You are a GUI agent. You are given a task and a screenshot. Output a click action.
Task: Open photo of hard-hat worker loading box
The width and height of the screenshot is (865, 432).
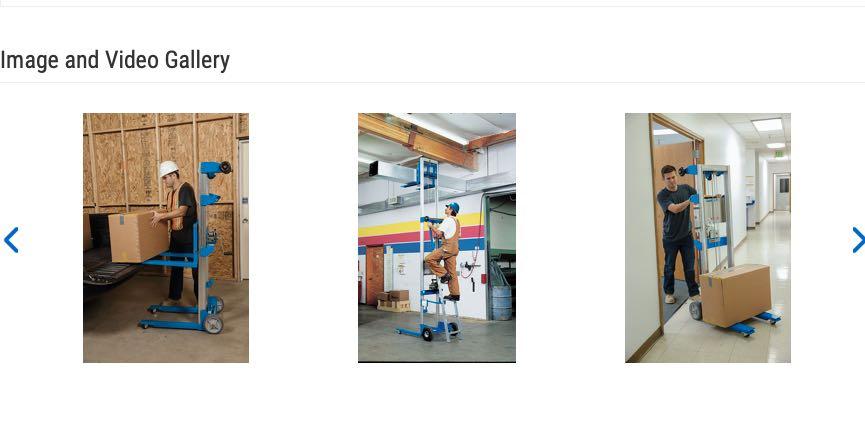point(165,238)
